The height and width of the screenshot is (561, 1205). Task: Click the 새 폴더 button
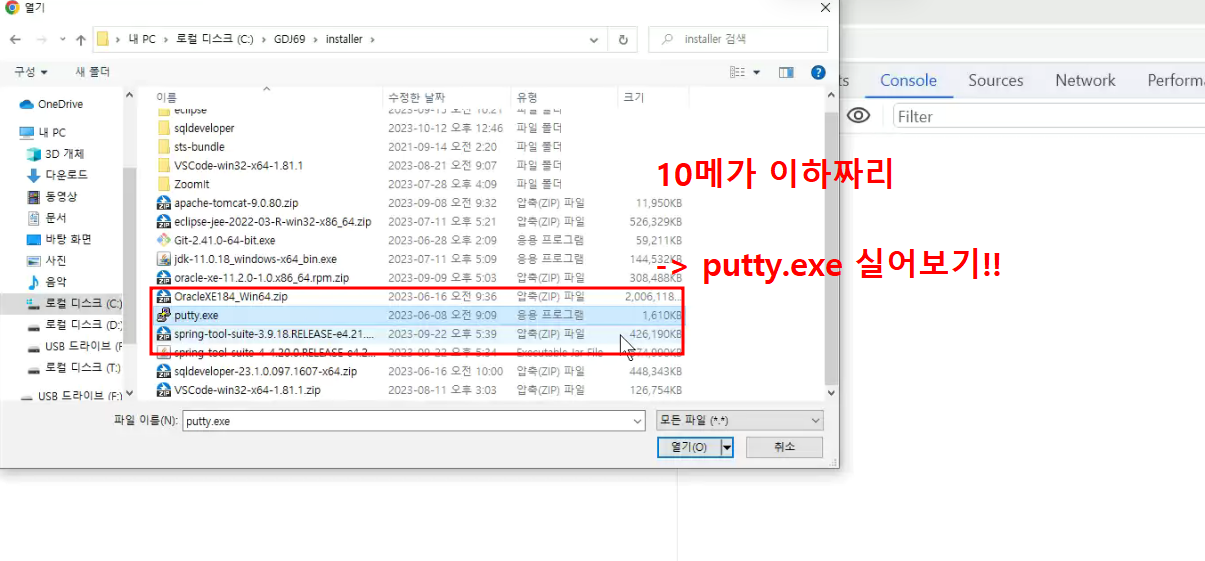[x=92, y=72]
